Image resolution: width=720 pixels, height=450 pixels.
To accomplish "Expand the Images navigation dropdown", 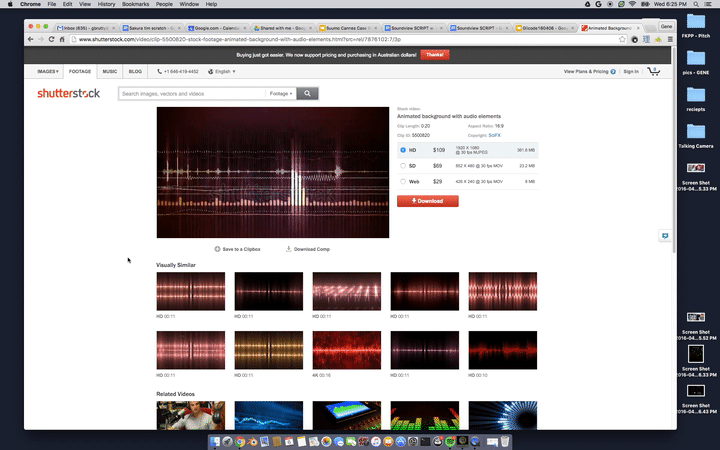I will pyautogui.click(x=47, y=72).
